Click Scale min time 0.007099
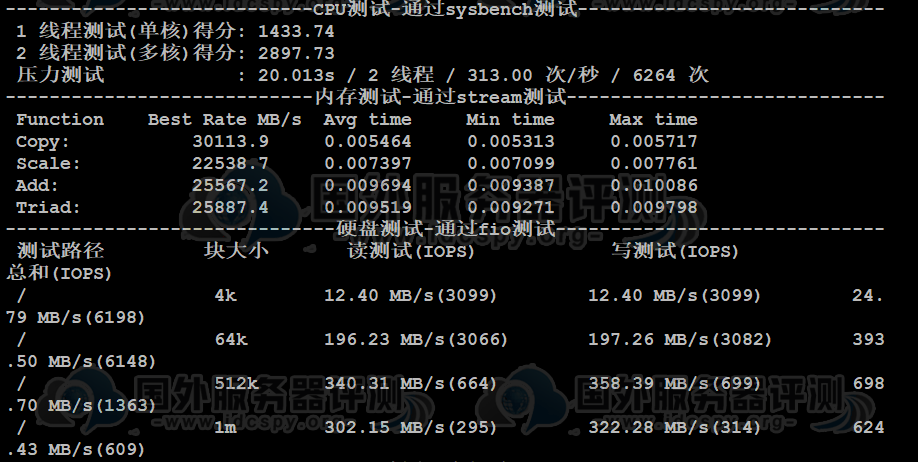This screenshot has height=462, width=918. [511, 163]
